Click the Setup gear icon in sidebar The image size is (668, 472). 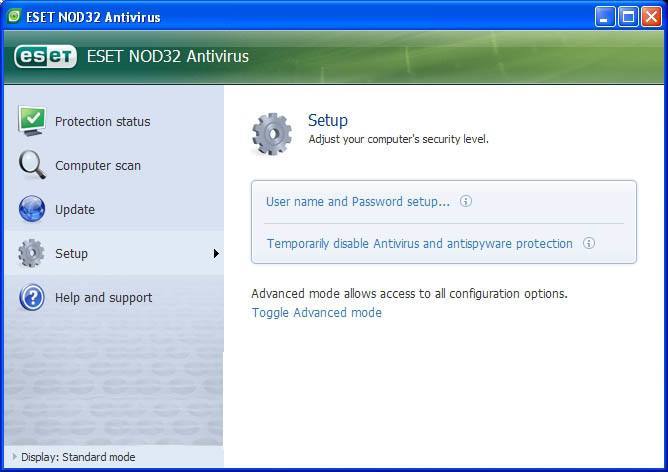click(x=31, y=253)
